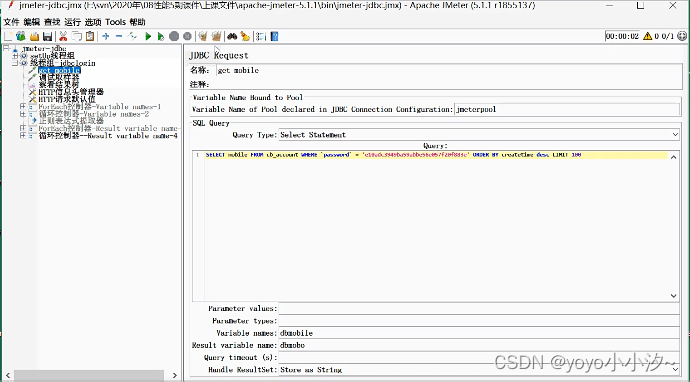Open the 选项 menu

pos(93,22)
